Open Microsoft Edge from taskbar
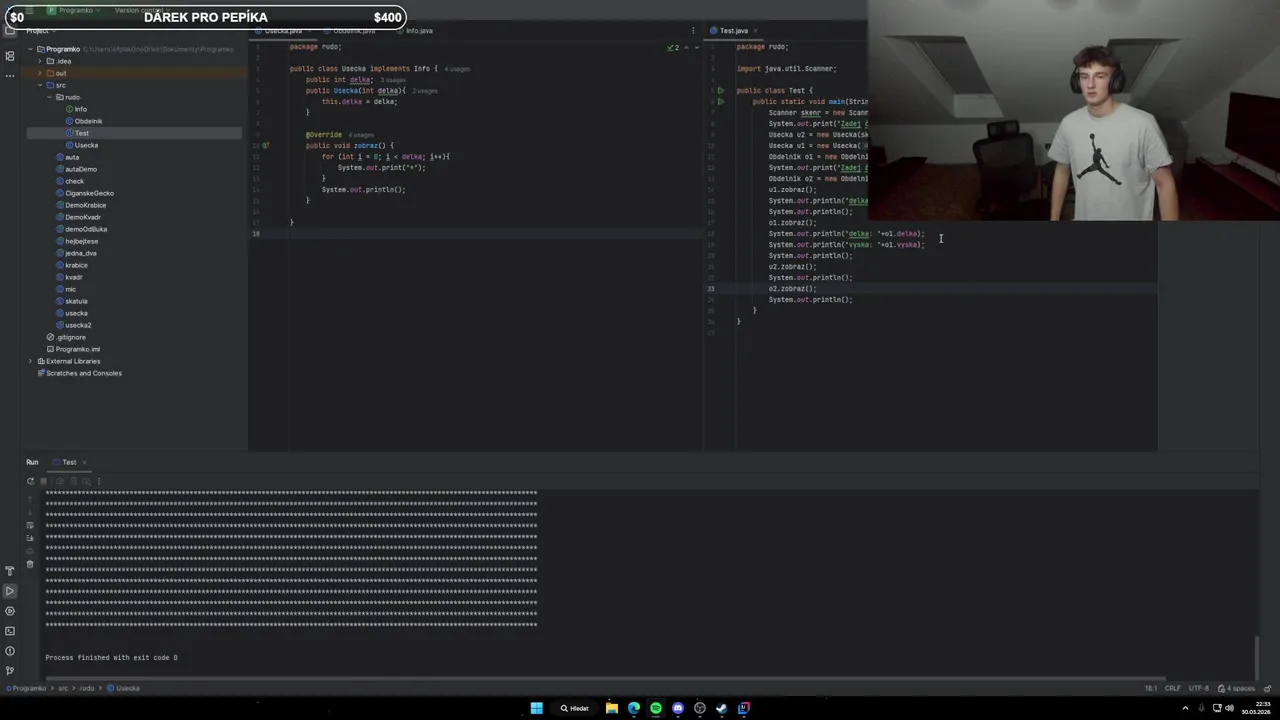 tap(634, 708)
